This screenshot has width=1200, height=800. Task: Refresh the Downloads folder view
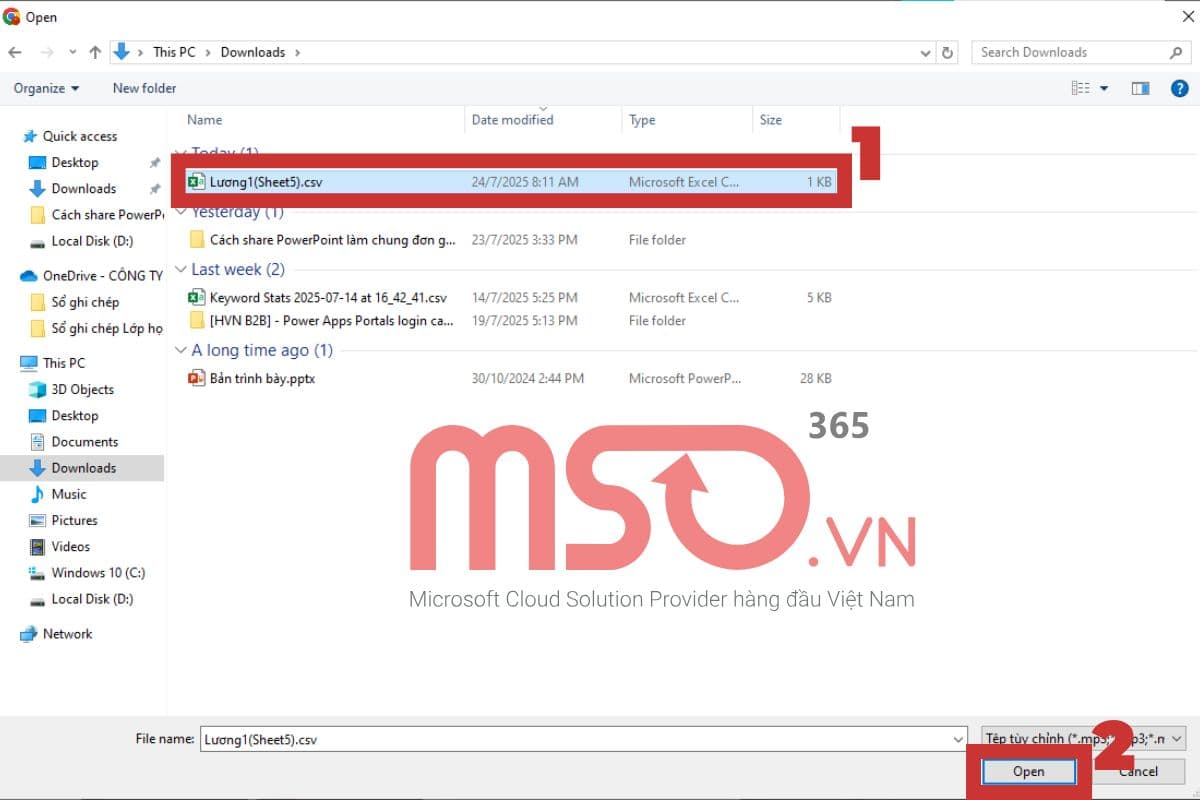[948, 52]
